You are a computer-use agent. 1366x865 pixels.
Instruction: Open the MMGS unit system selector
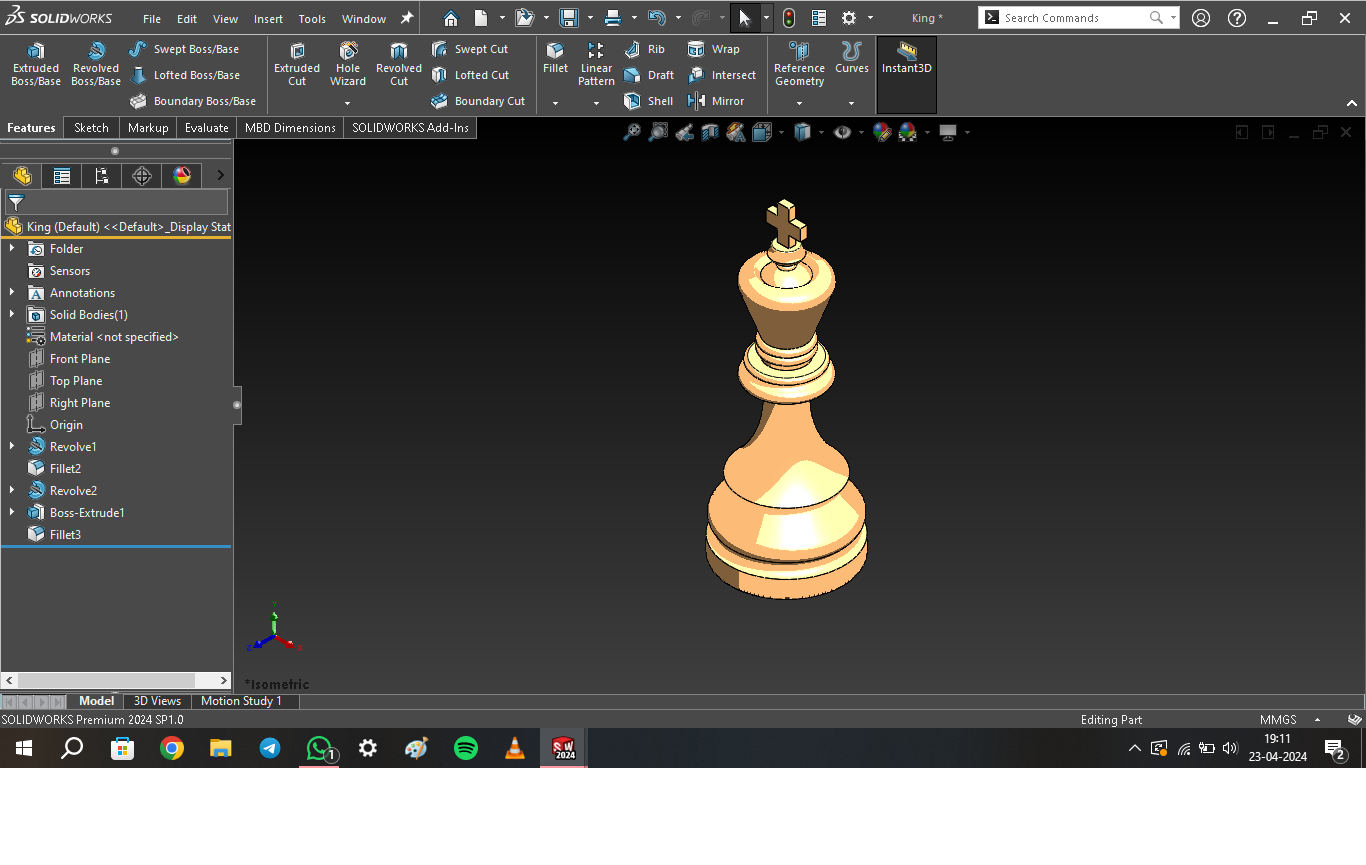1289,720
